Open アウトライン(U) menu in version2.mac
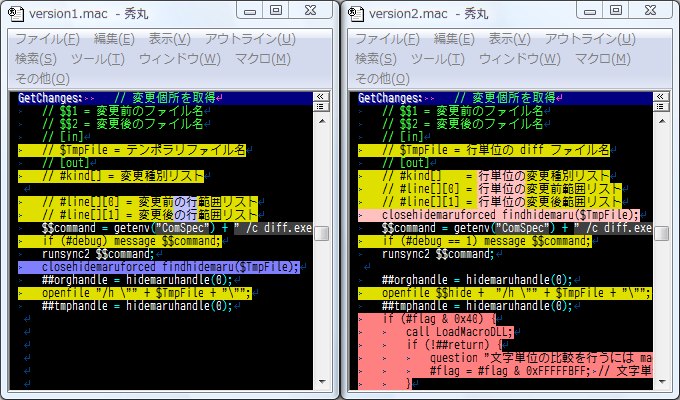Screen dimensions: 680x400 pos(590,39)
